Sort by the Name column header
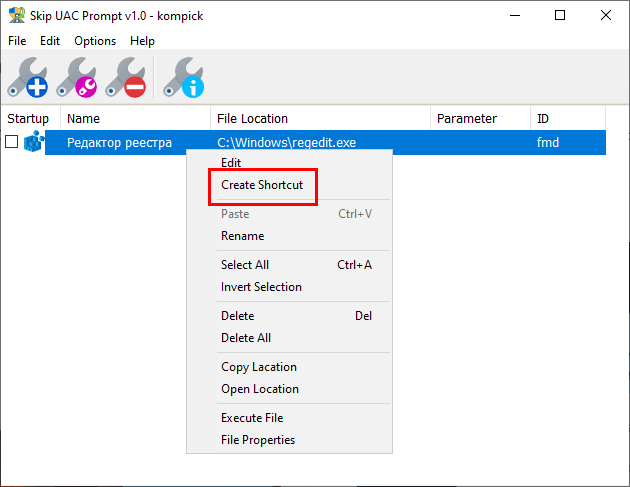 click(x=135, y=119)
